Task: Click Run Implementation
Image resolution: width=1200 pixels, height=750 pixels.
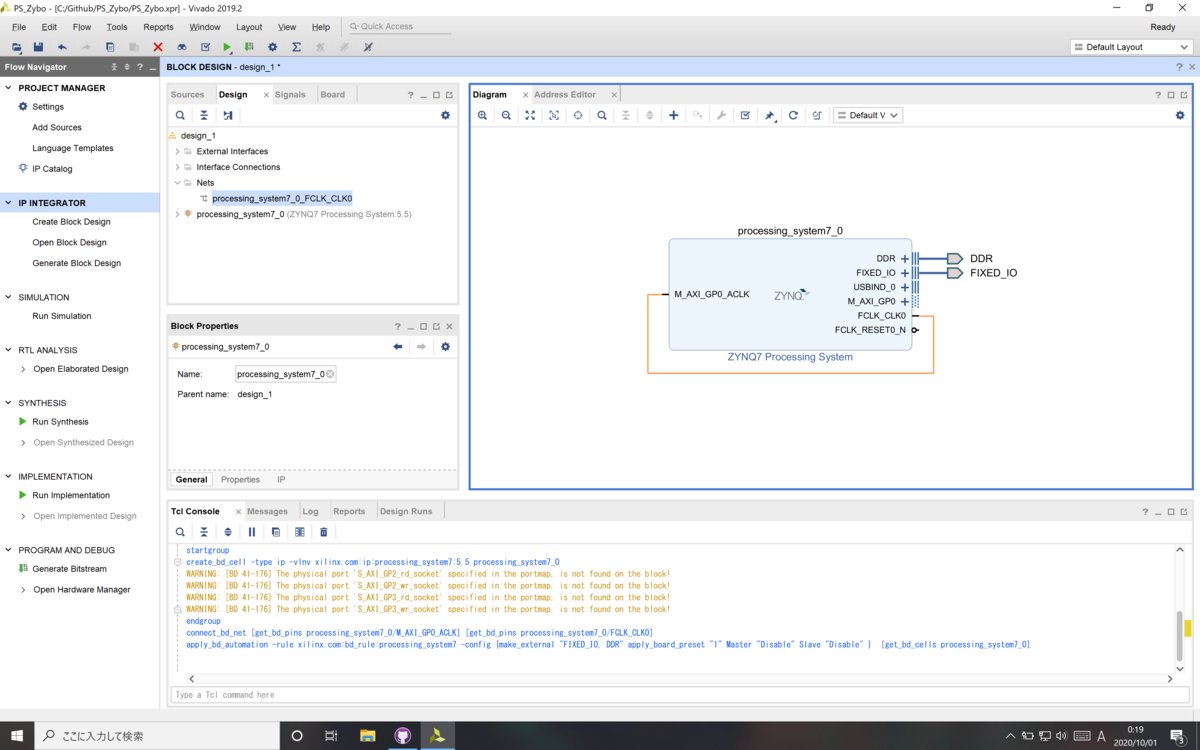Action: pyautogui.click(x=71, y=495)
